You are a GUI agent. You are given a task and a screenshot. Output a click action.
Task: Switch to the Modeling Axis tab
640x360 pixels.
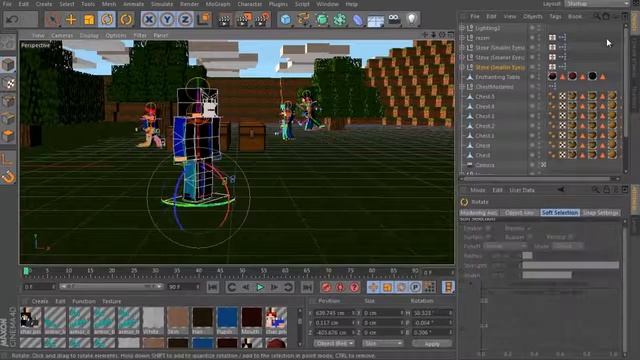(x=479, y=213)
